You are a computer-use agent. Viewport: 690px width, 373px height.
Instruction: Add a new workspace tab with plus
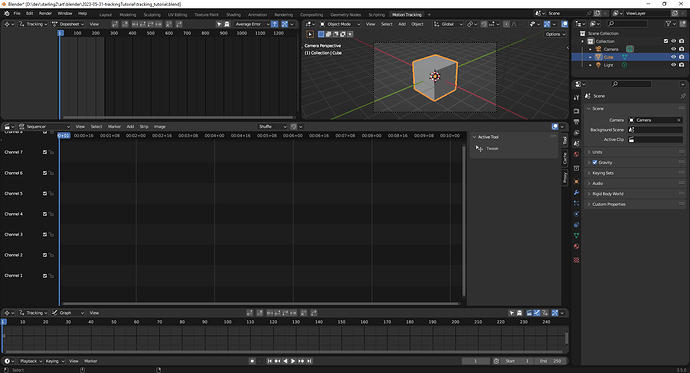click(x=429, y=15)
